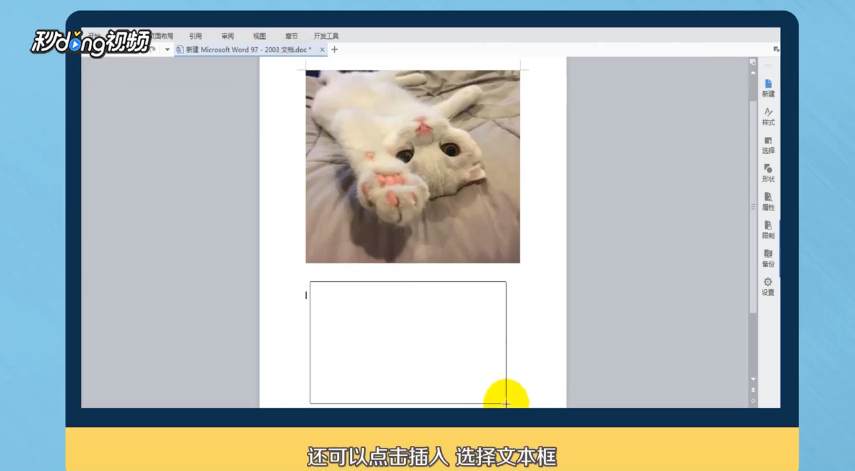
Task: Switch to the 视图 (View) ribbon tab
Action: tap(259, 36)
